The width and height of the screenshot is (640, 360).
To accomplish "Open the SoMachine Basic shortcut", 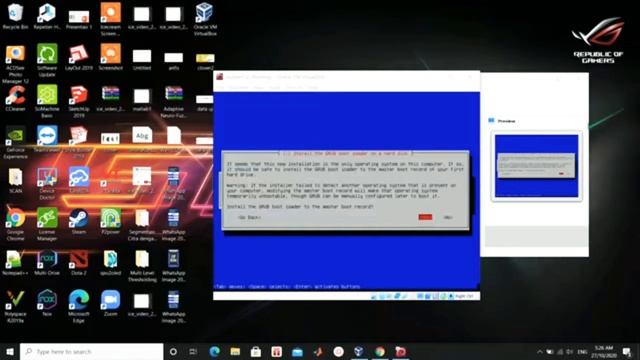I will coord(47,101).
